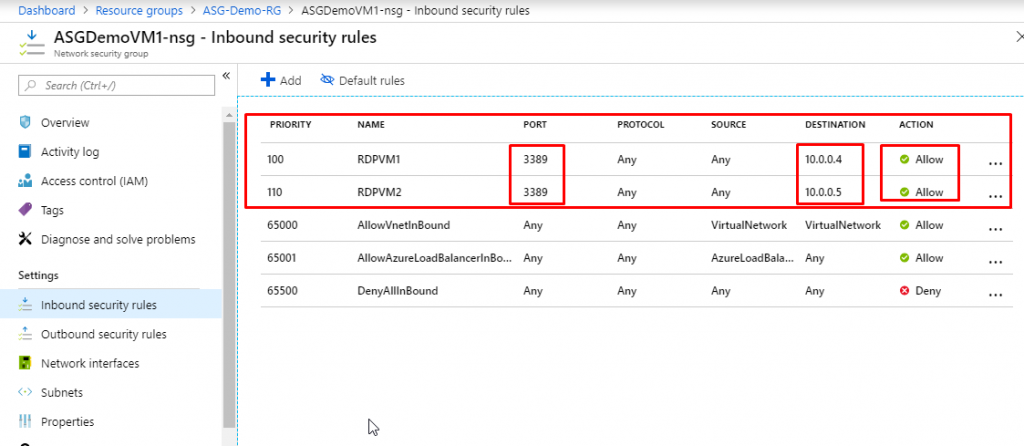Screen dimensions: 1024x446
Task: Click the Overview shield icon
Action: click(x=26, y=123)
